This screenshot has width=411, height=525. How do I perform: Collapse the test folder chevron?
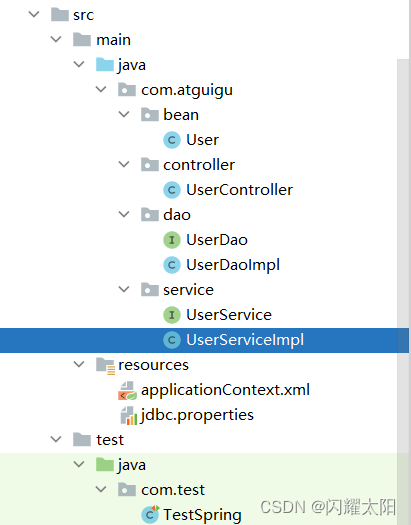(x=56, y=439)
